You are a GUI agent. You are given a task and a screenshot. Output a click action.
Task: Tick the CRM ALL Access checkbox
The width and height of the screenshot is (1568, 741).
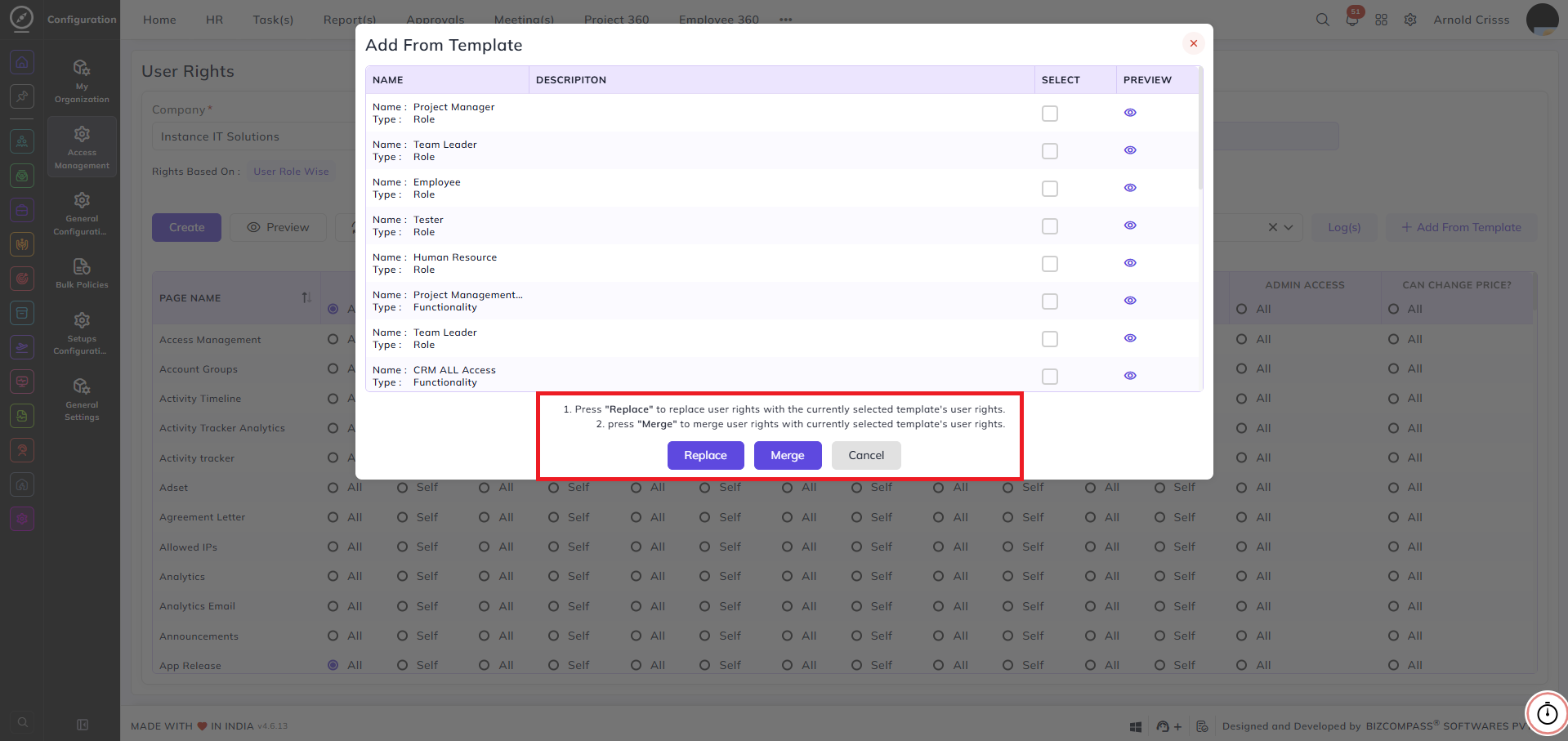(1050, 377)
